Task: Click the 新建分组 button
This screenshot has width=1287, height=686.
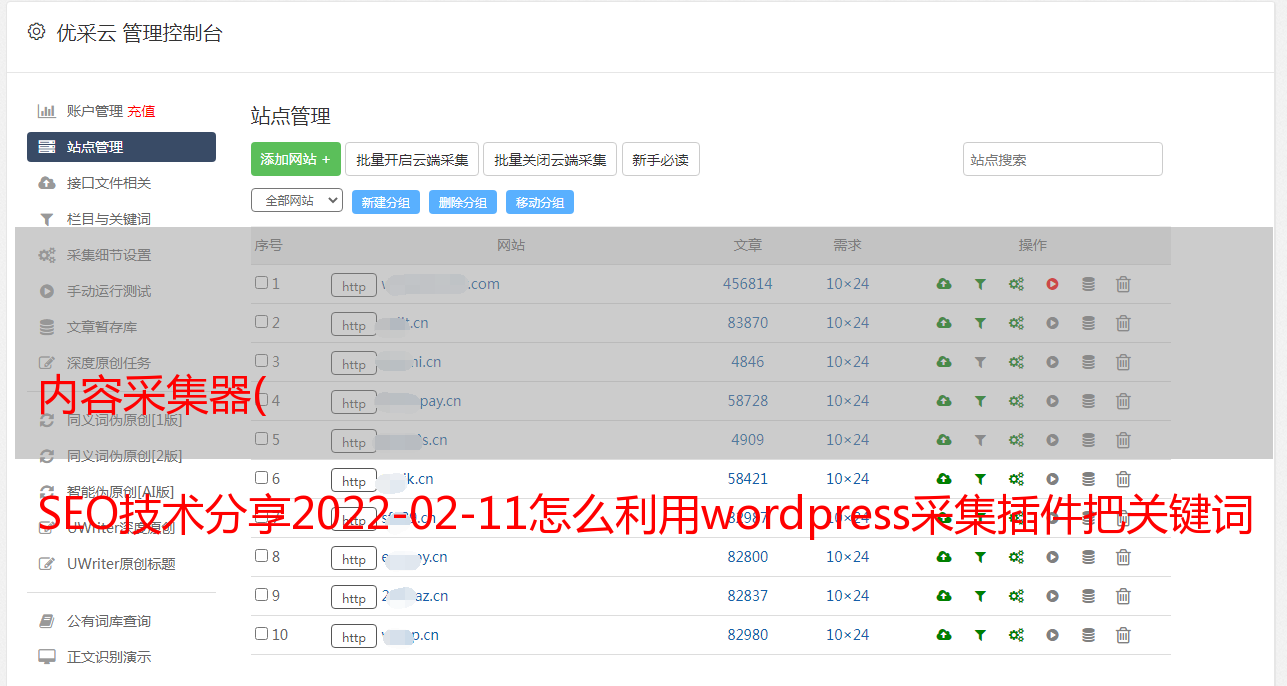Action: (385, 202)
